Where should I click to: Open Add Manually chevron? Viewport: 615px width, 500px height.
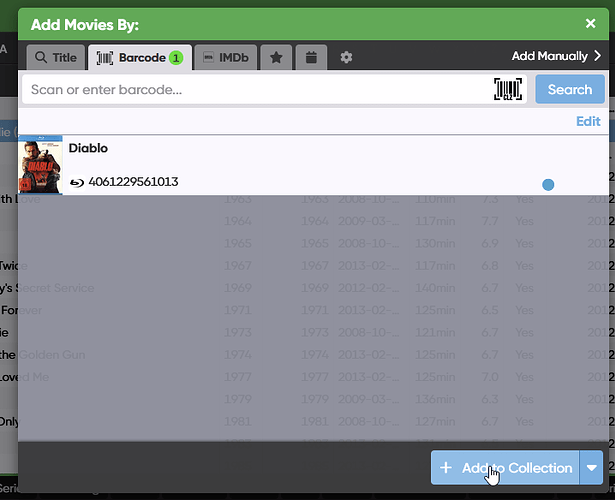[597, 56]
